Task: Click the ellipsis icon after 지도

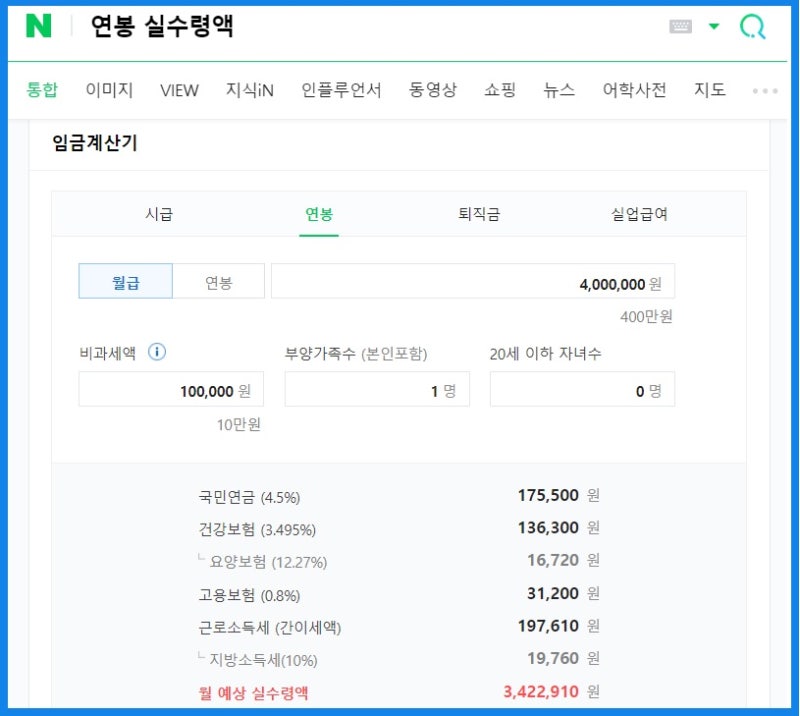Action: 764,89
